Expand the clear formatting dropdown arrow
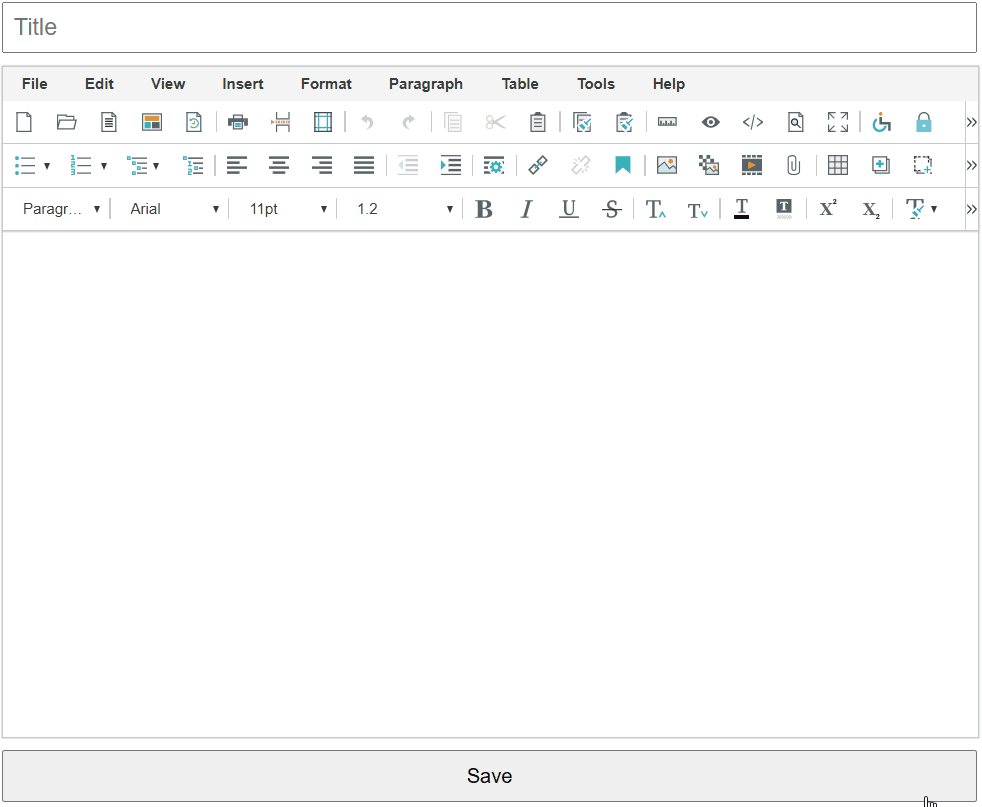The image size is (982, 807). 934,209
